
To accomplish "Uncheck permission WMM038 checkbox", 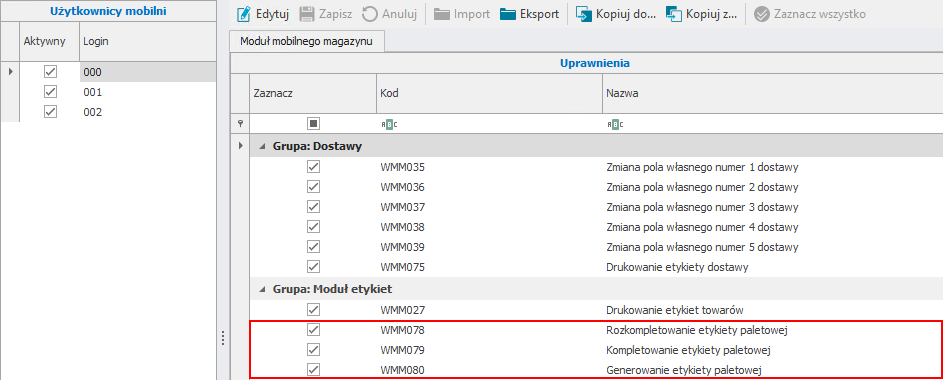I will pyautogui.click(x=313, y=227).
